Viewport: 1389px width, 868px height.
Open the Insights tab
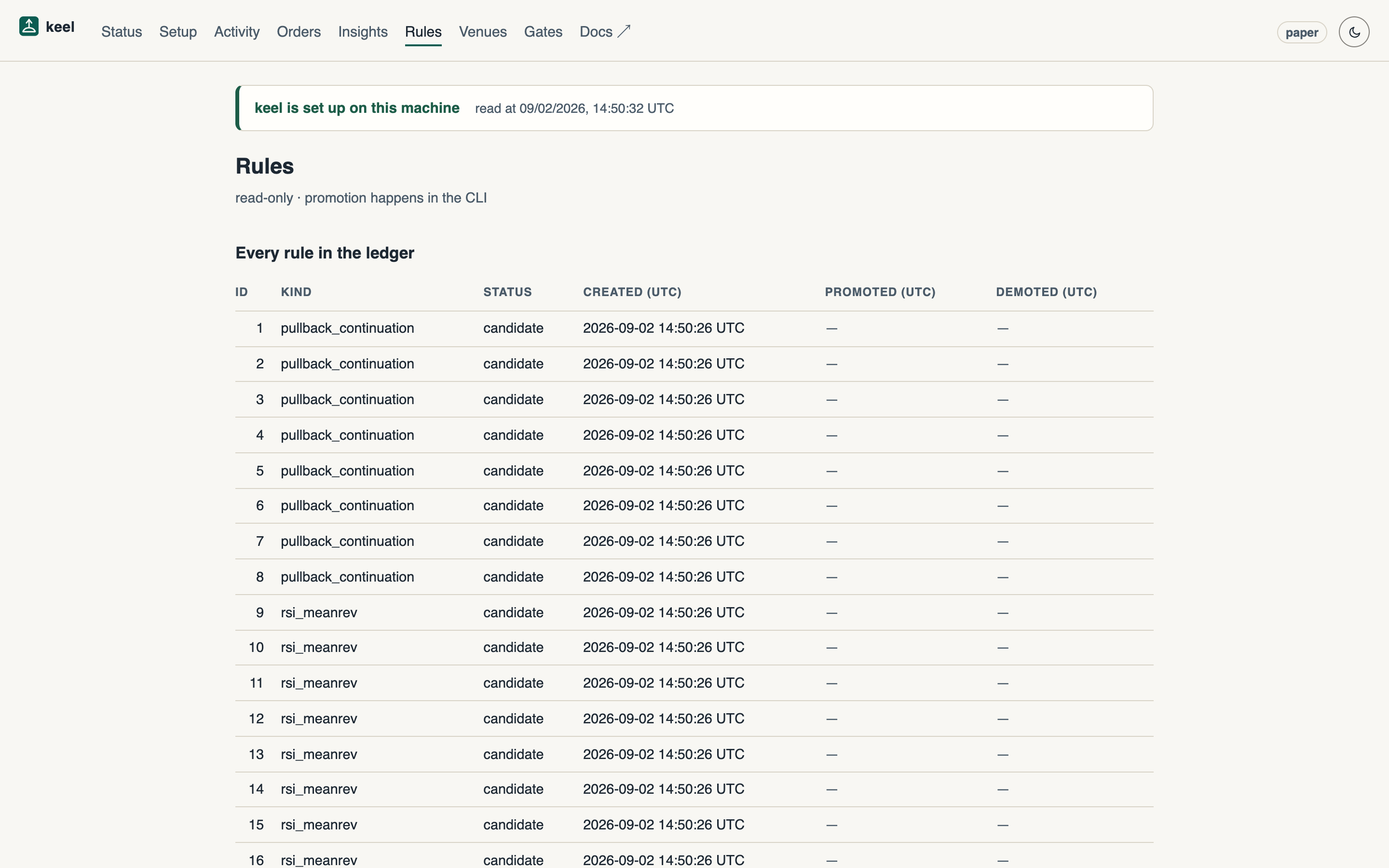(363, 32)
